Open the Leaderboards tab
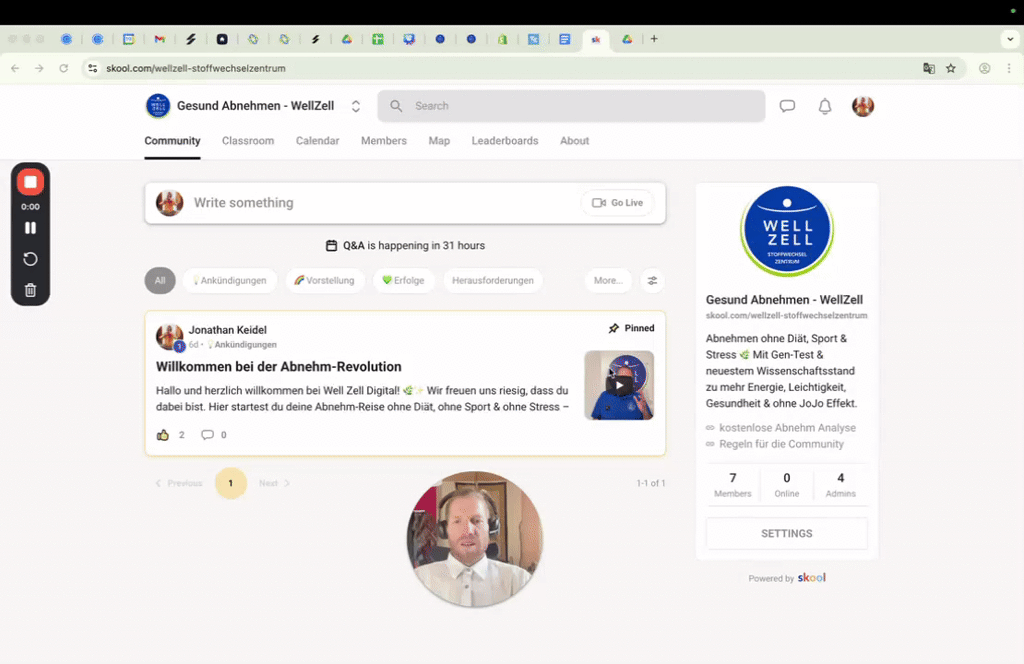Screen dimensions: 1024x664 pos(505,140)
